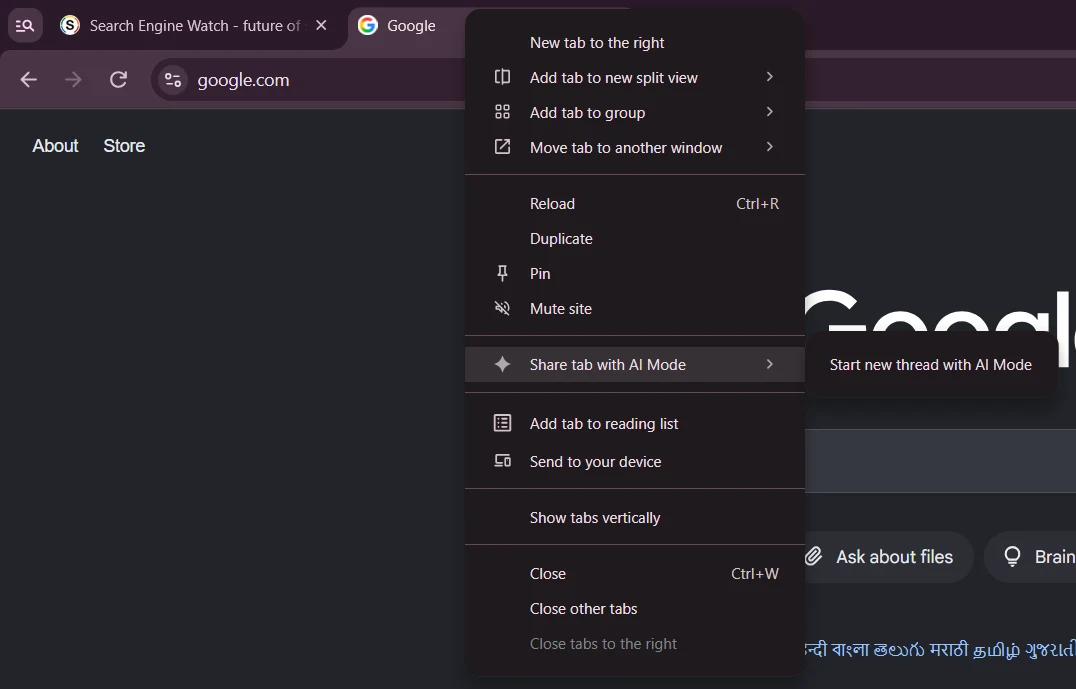Click the forward navigation arrow
Screen dimensions: 1076x689
click(x=73, y=80)
